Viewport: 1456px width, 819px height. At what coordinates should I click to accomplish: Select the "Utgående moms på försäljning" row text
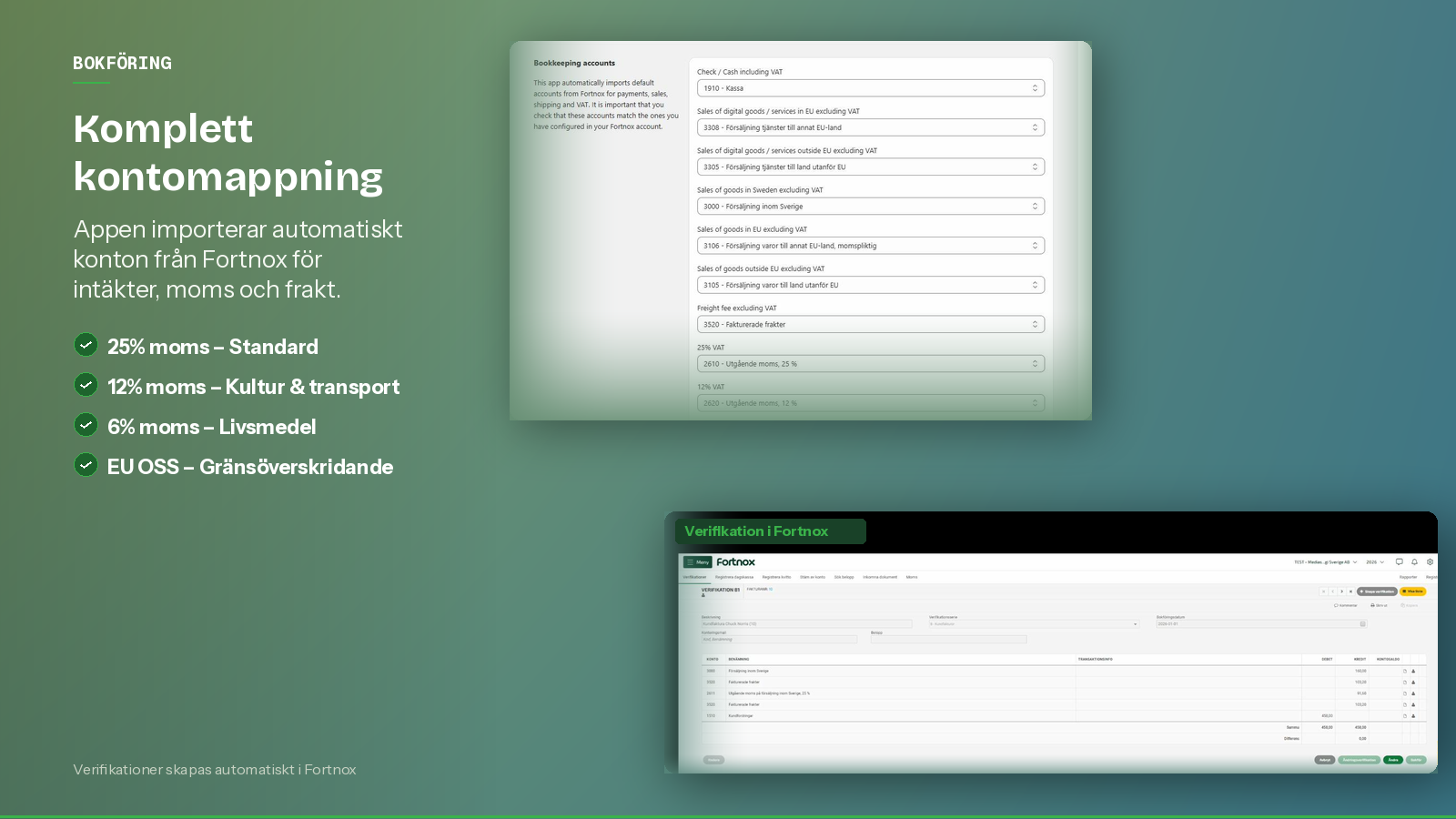(x=769, y=693)
